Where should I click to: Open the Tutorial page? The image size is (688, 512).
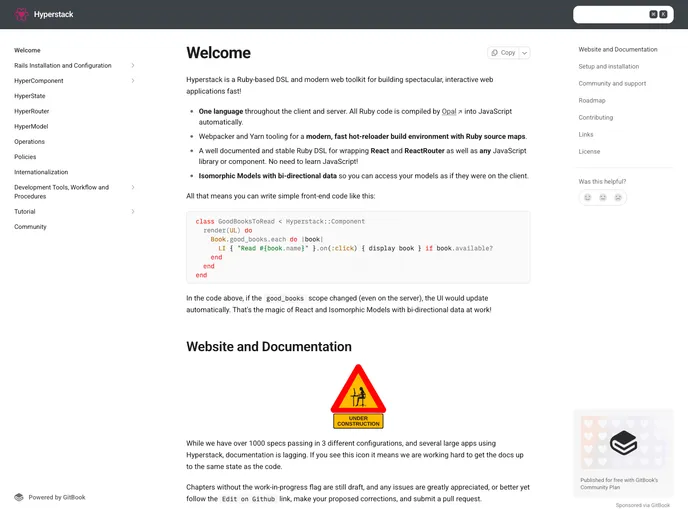(x=25, y=211)
